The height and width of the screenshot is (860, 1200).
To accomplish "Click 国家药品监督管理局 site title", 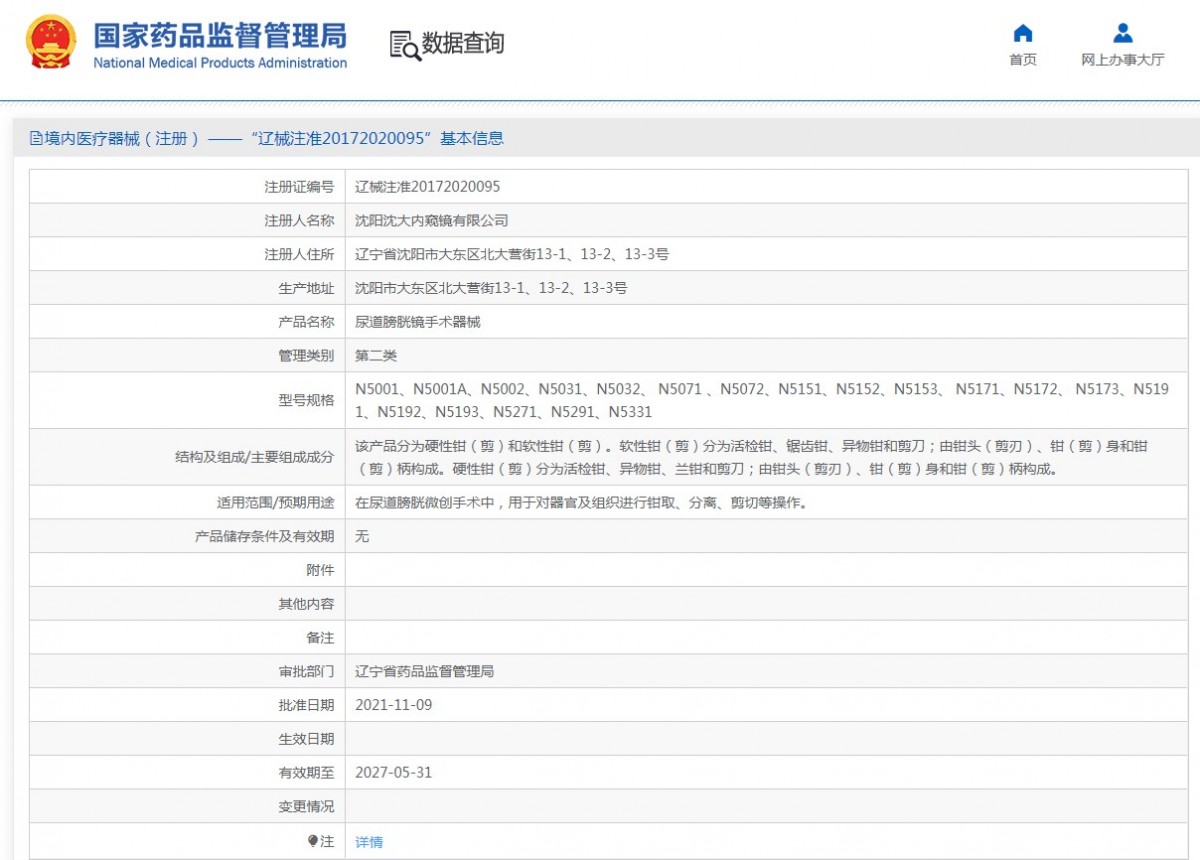I will (220, 35).
